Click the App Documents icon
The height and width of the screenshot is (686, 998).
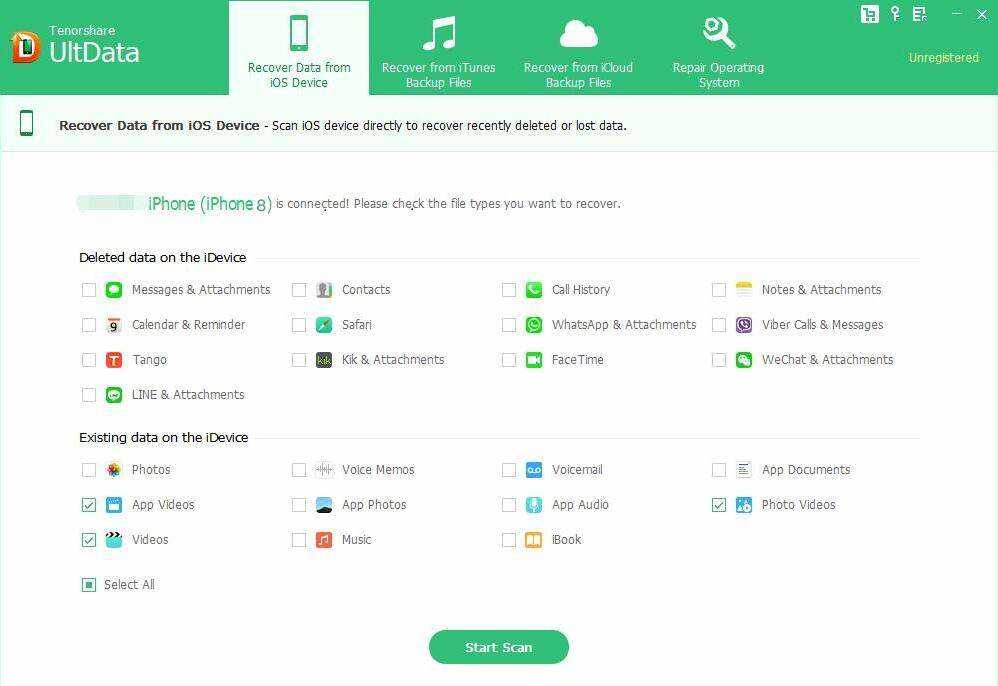[744, 470]
